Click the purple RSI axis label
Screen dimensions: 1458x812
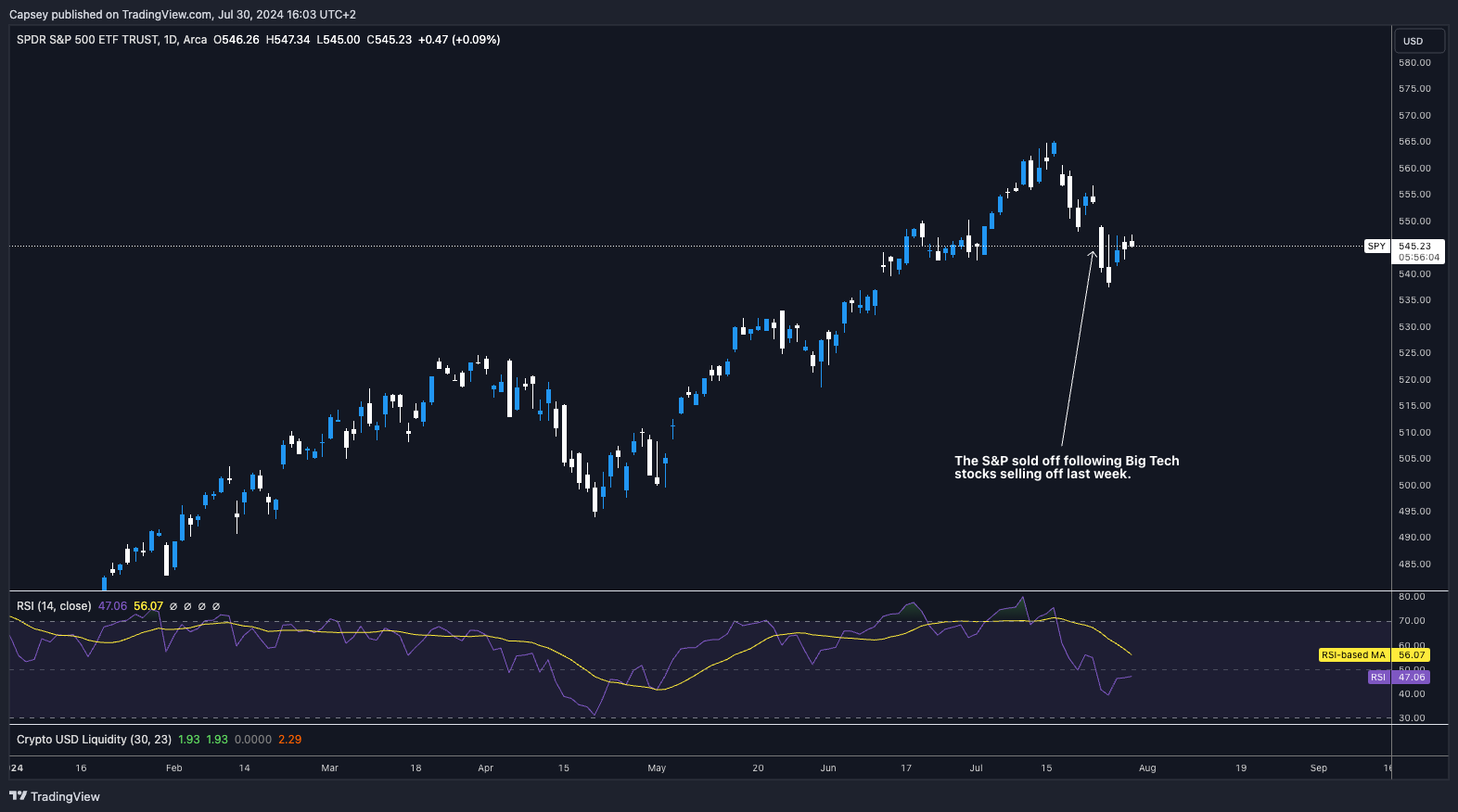[1378, 678]
